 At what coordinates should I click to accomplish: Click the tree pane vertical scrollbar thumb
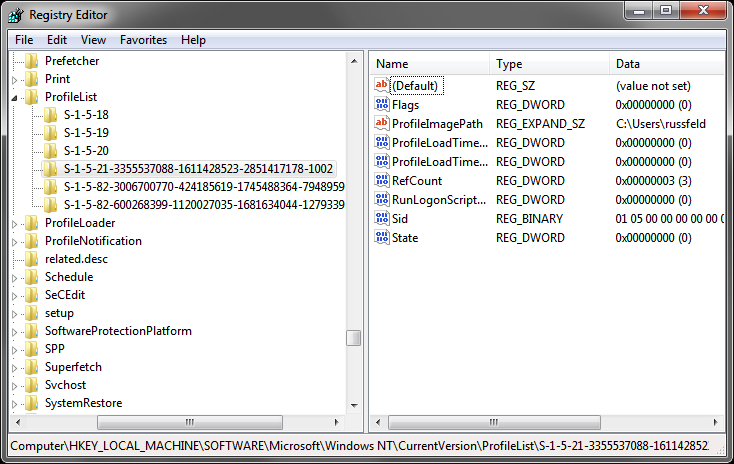[354, 338]
